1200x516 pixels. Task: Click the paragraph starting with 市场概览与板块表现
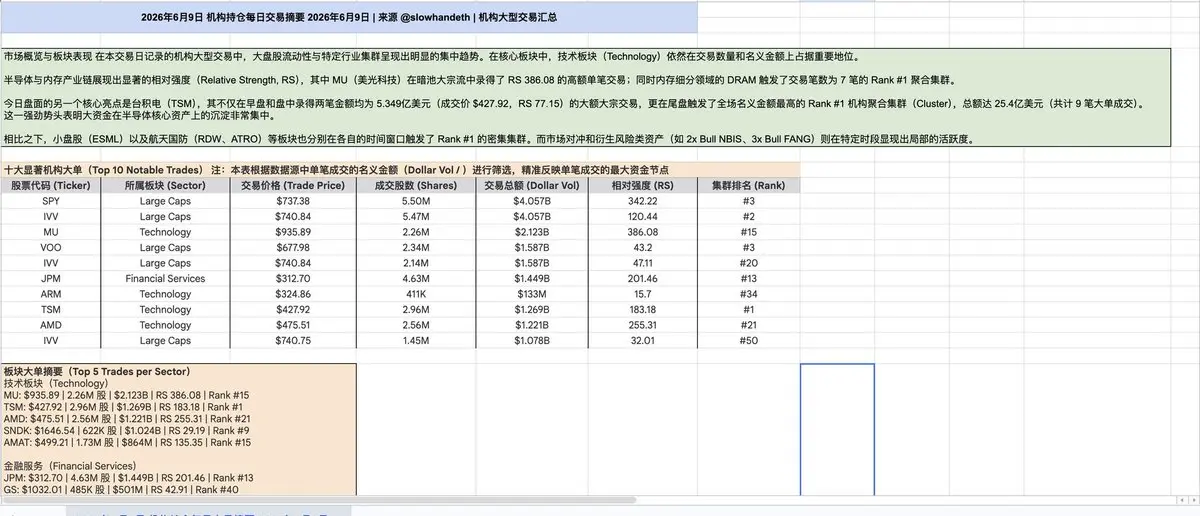[x=431, y=58]
